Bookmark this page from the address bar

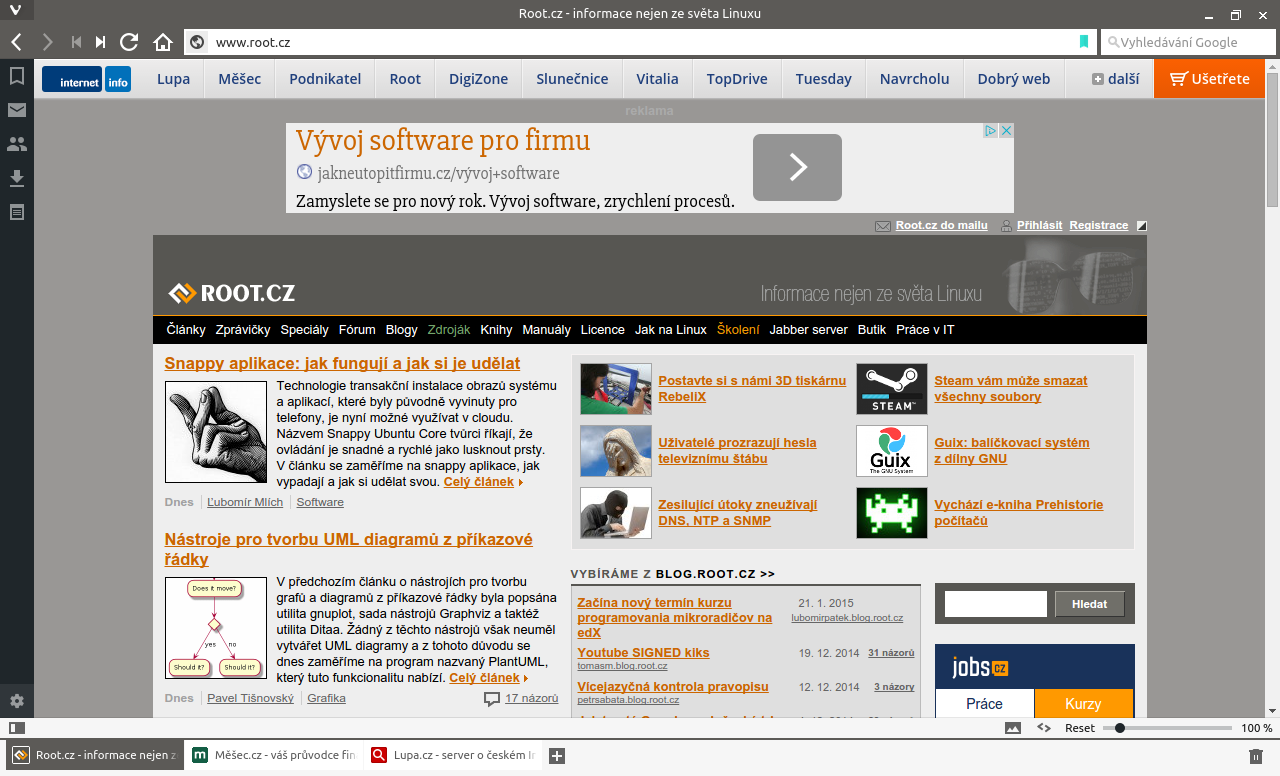(x=1083, y=42)
